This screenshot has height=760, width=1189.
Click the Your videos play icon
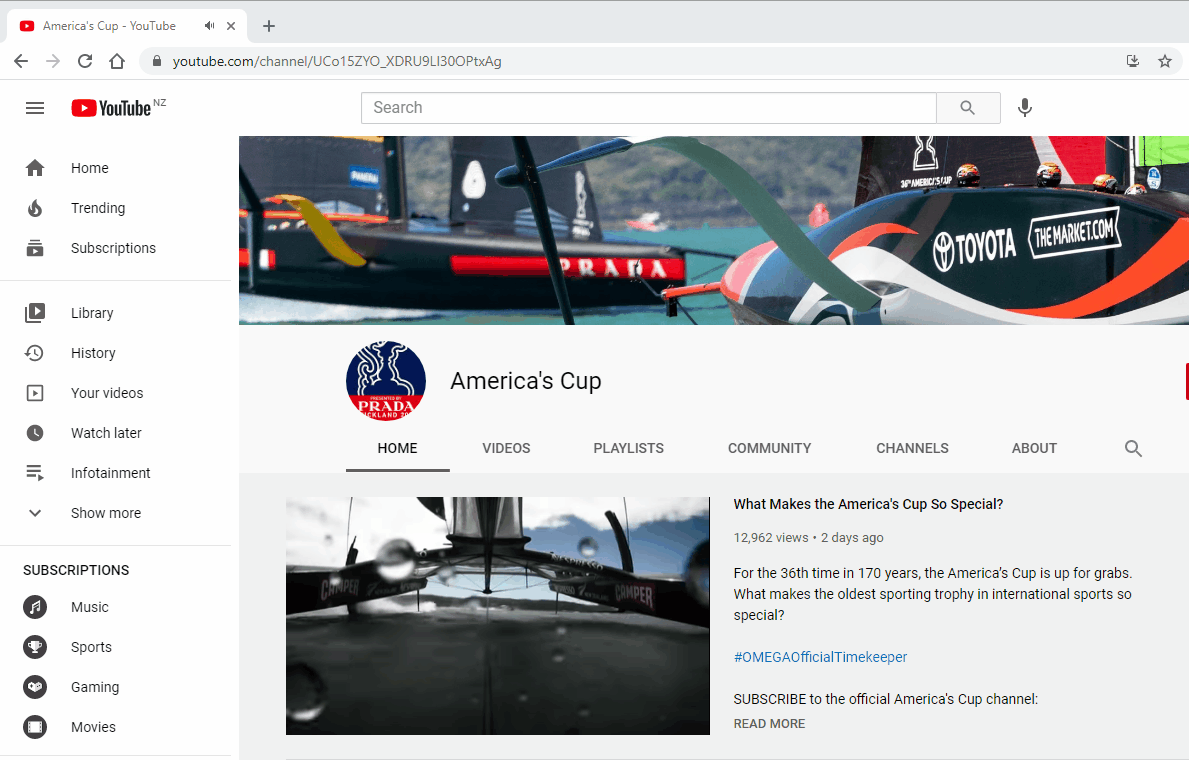pyautogui.click(x=35, y=393)
